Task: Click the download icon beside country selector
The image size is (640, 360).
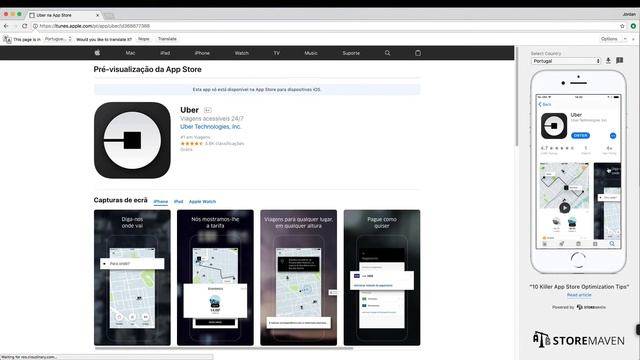Action: [x=608, y=60]
